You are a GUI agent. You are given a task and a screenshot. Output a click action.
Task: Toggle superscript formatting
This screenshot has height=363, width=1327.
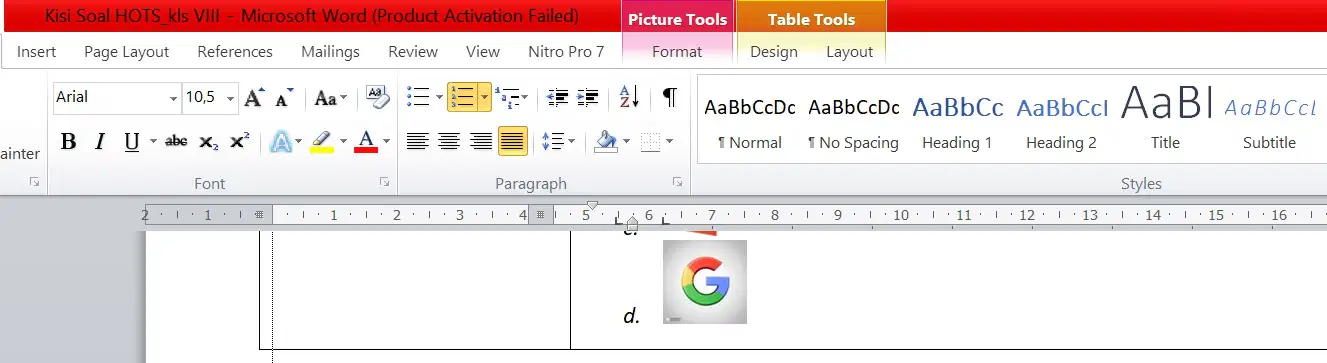point(239,142)
